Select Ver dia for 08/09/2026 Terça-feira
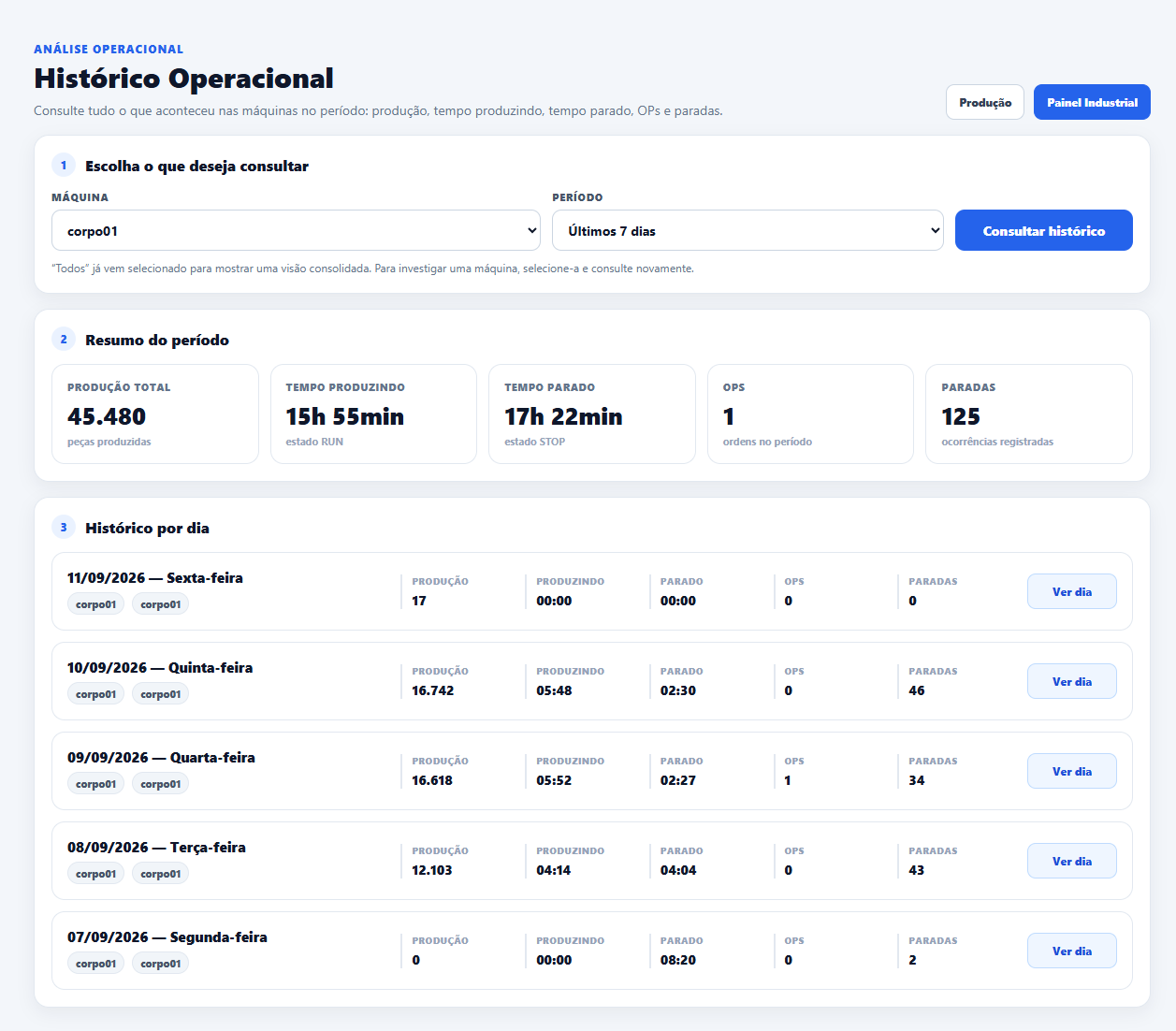The height and width of the screenshot is (1031, 1176). (x=1071, y=861)
